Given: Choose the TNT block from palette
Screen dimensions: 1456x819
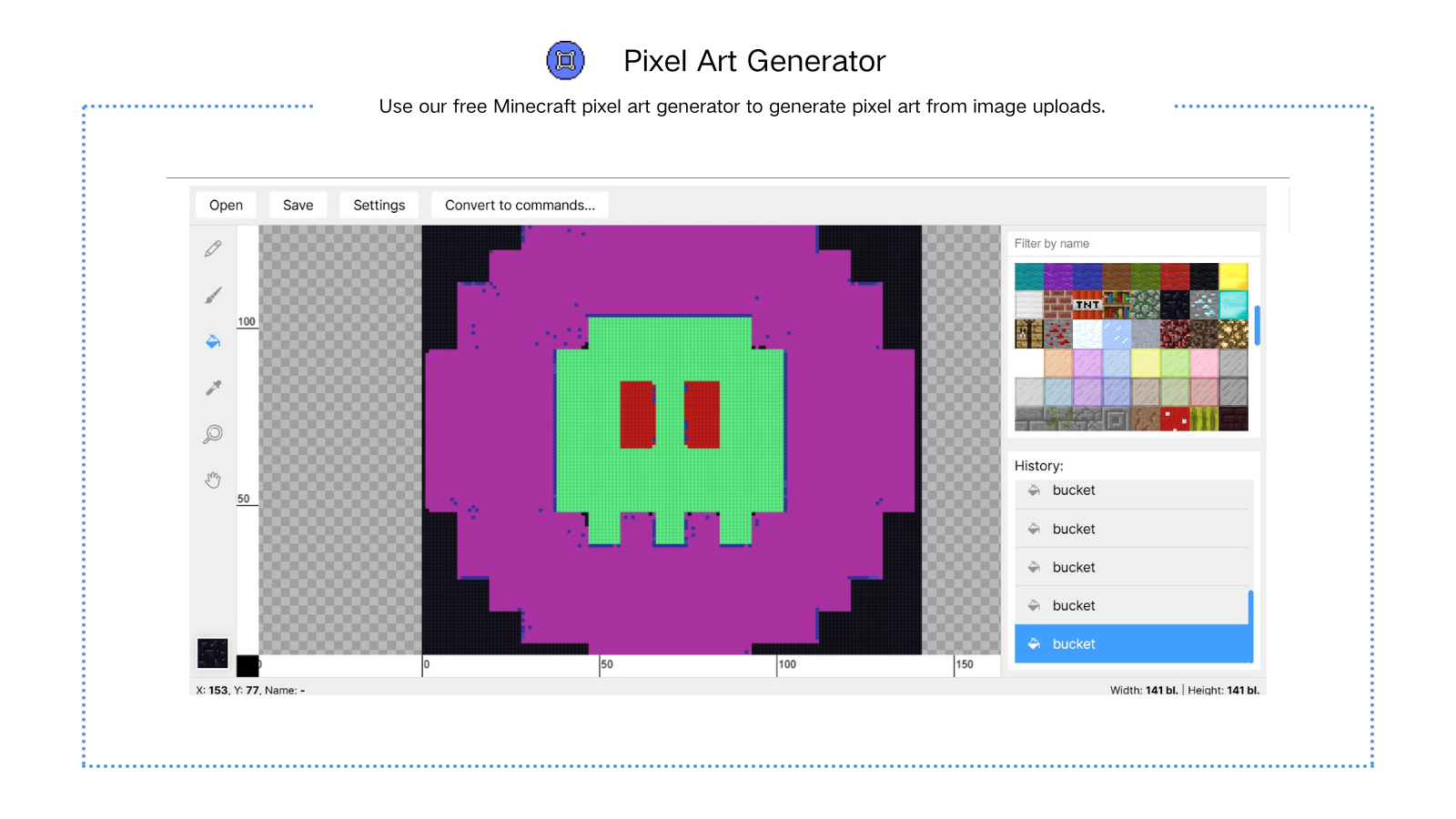Looking at the screenshot, I should pos(1087,305).
